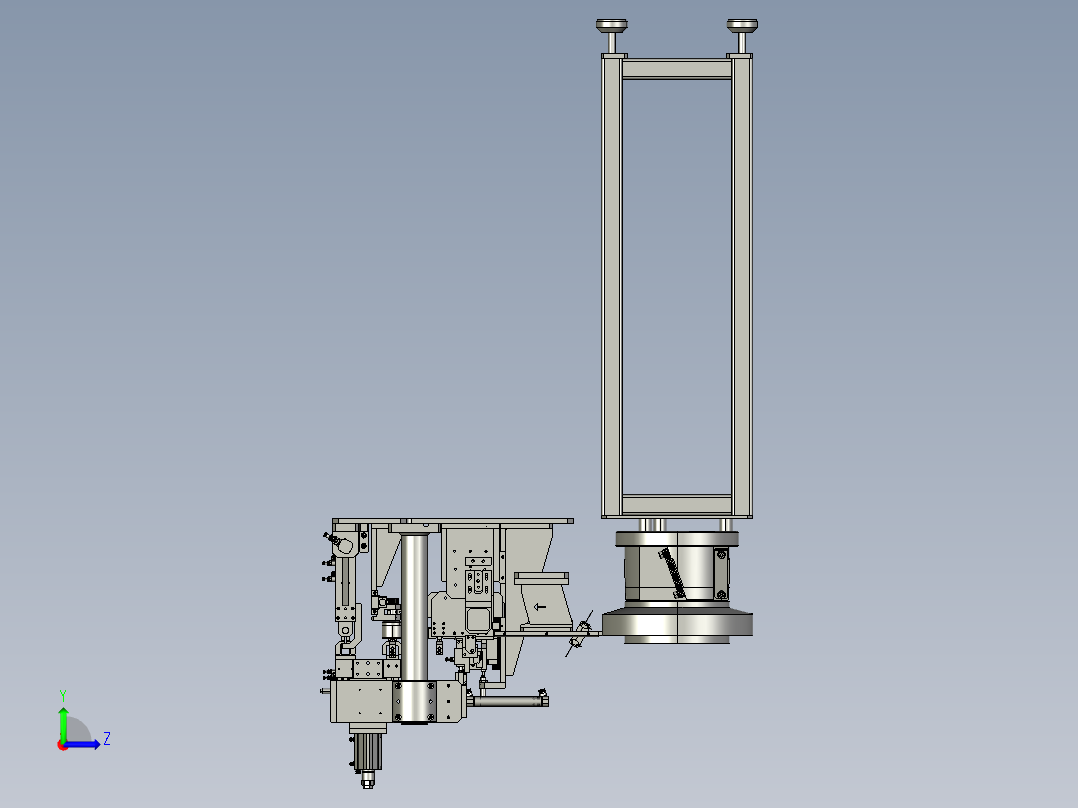
Task: Click the blue Z axis of the triad
Action: click(x=82, y=744)
